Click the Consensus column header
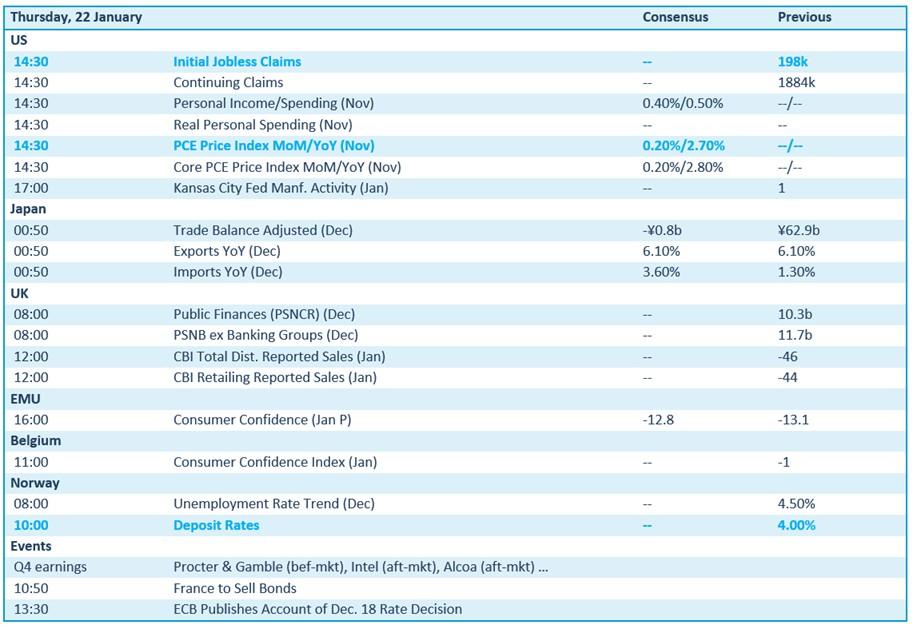 click(x=675, y=17)
